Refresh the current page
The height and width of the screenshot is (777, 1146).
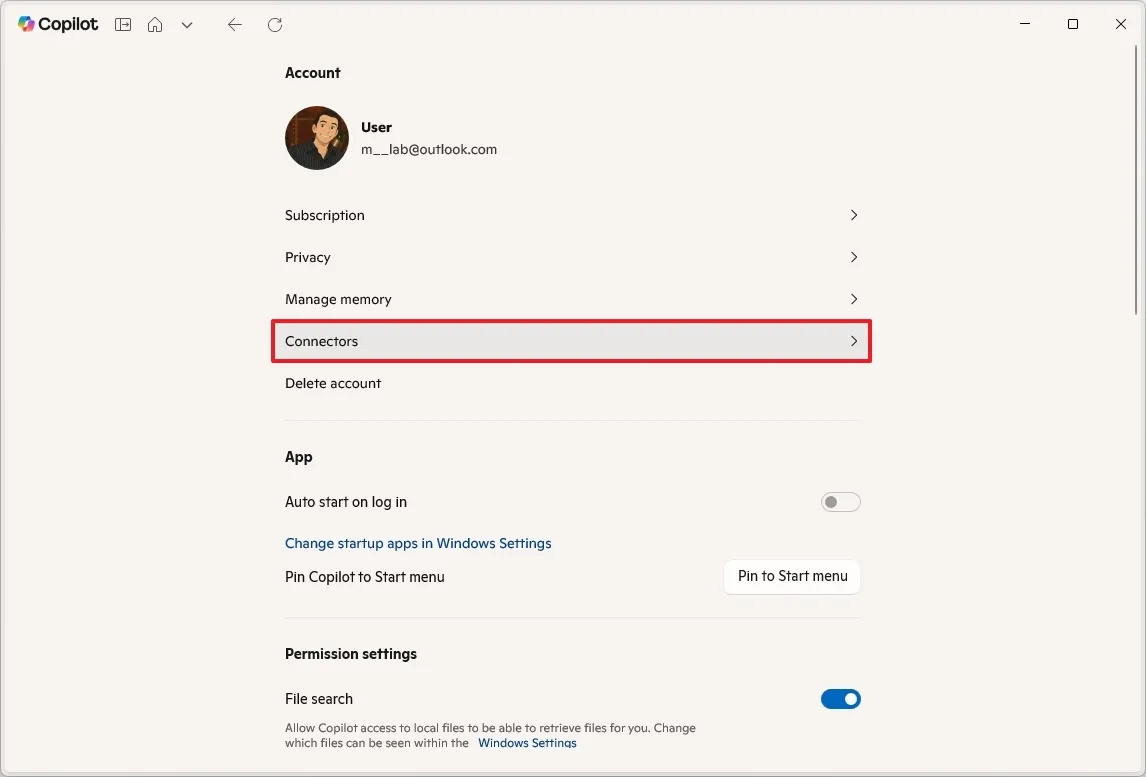275,24
